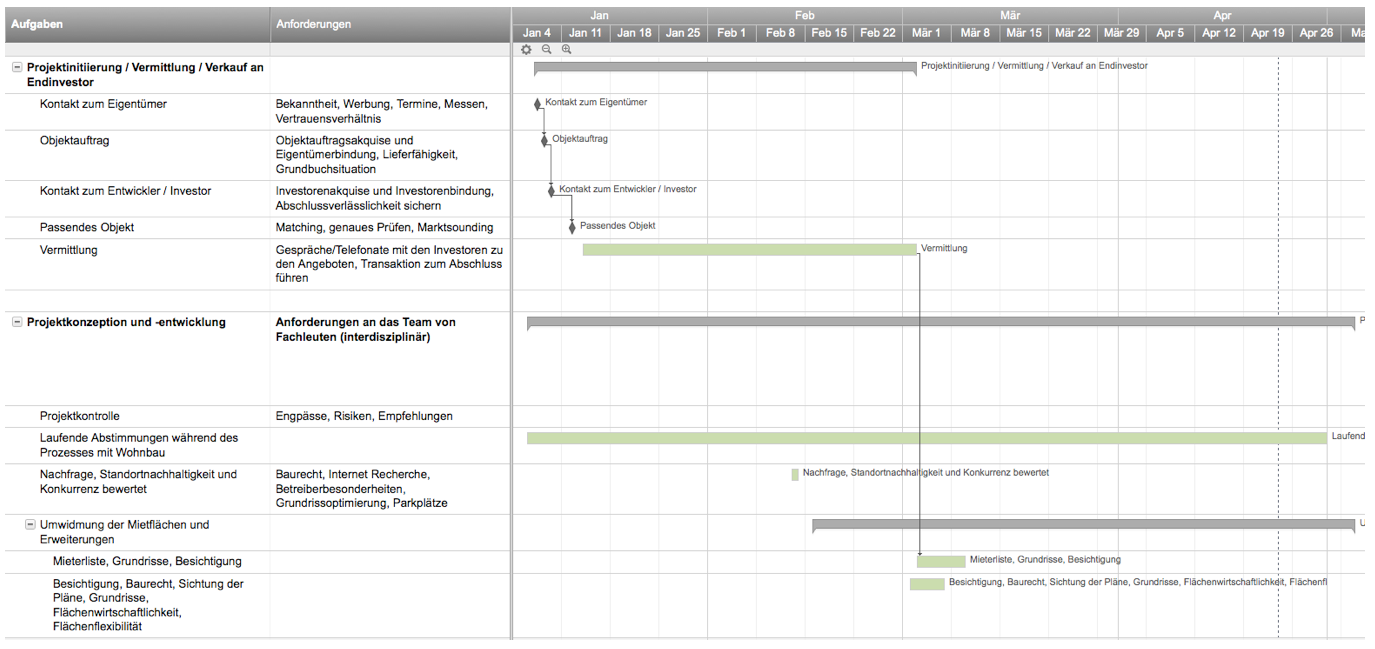Image resolution: width=1375 pixels, height=649 pixels.
Task: Select the Mieterliste, Grundrisse, Besichtigung bar
Action: (x=941, y=560)
